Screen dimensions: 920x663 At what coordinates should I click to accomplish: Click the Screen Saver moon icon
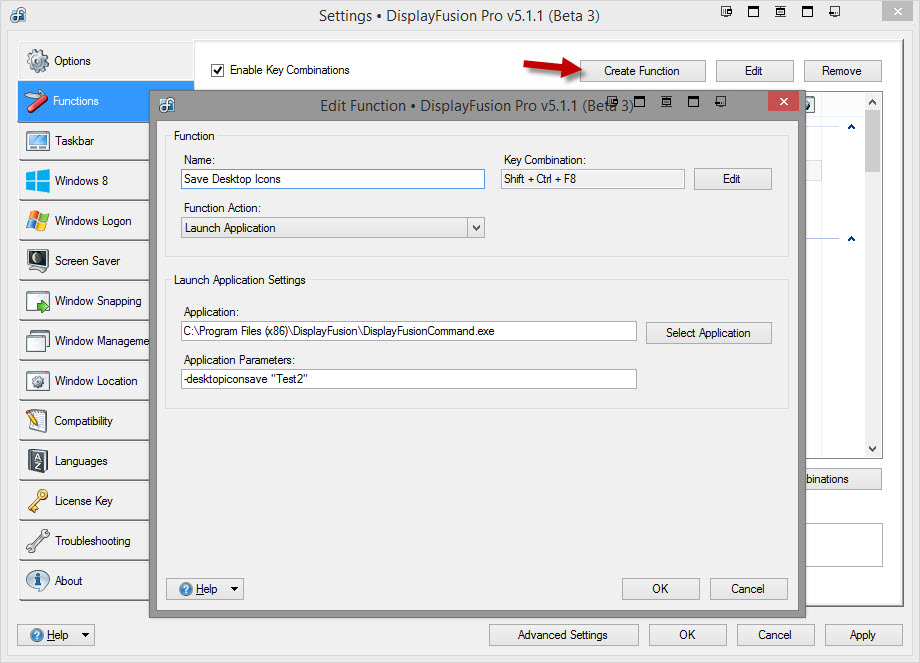point(38,261)
